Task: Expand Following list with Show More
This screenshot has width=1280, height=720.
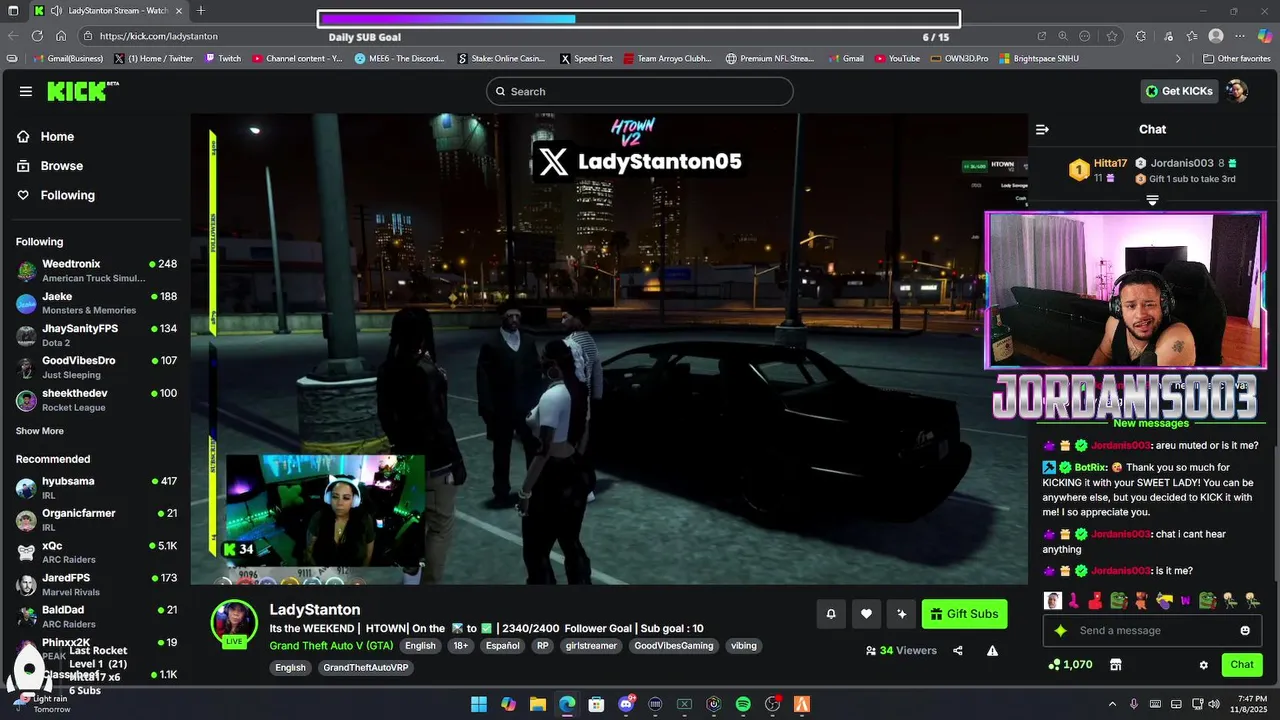Action: click(x=39, y=431)
